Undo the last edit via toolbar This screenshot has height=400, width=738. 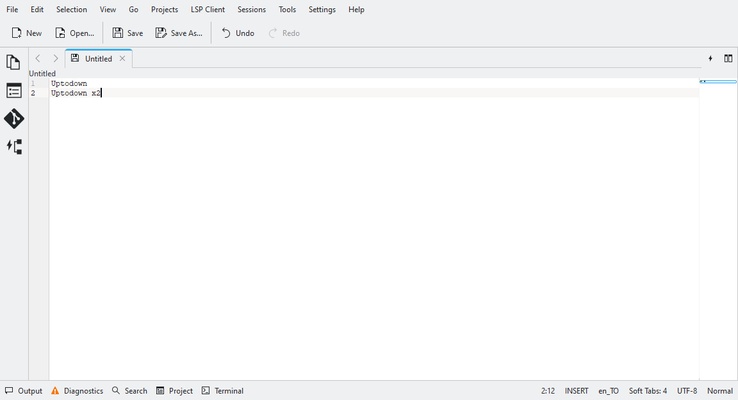coord(238,33)
